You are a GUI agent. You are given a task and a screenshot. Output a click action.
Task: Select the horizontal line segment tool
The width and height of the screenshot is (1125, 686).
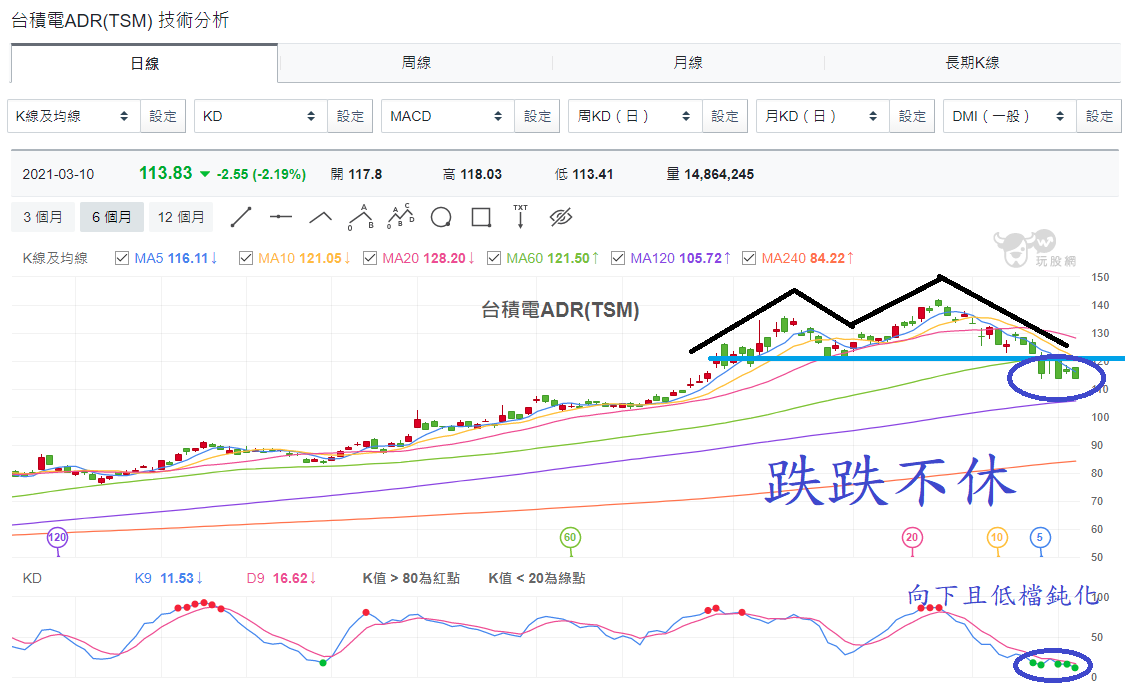[281, 217]
